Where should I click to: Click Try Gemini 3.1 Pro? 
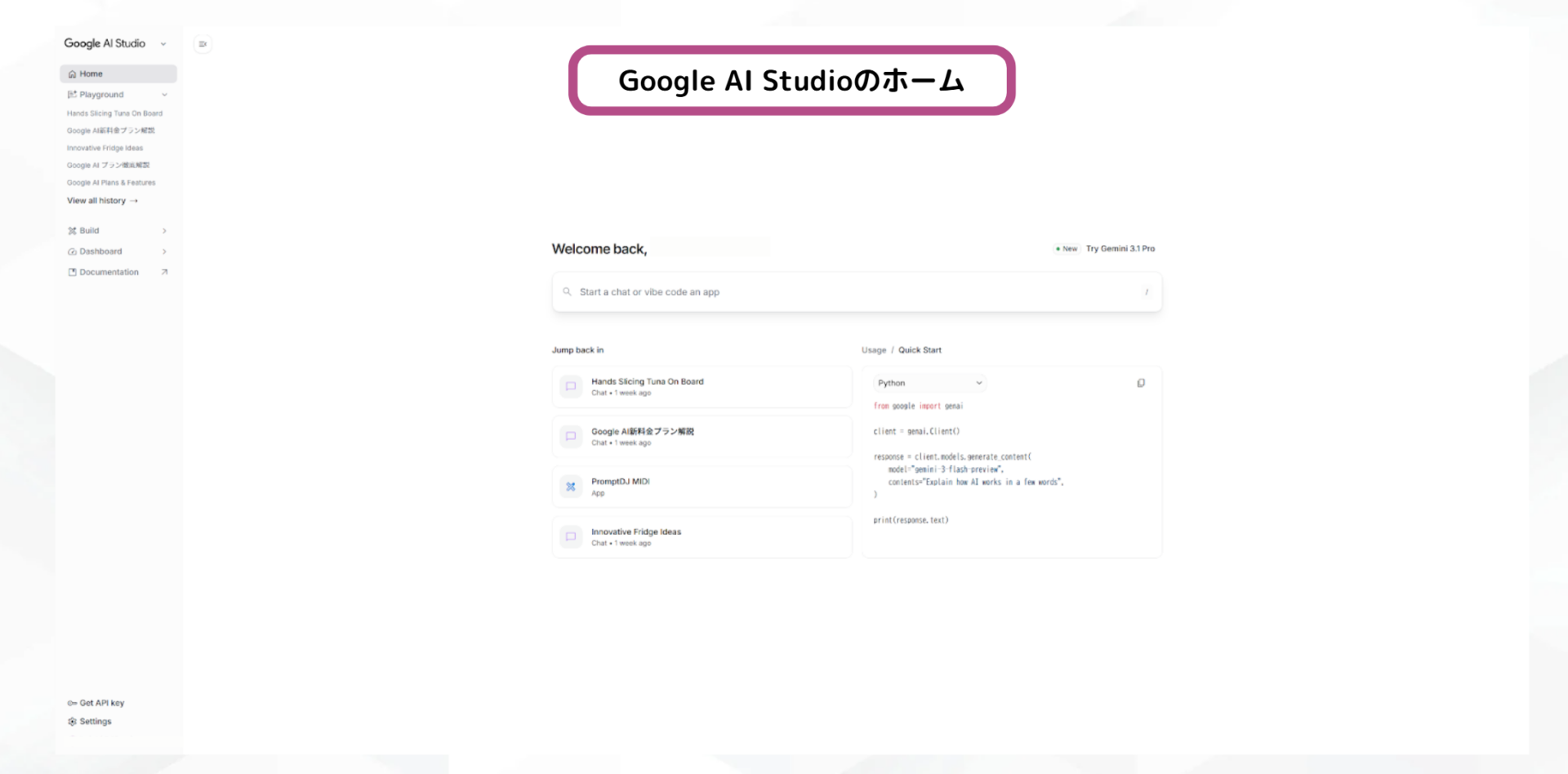click(1120, 249)
